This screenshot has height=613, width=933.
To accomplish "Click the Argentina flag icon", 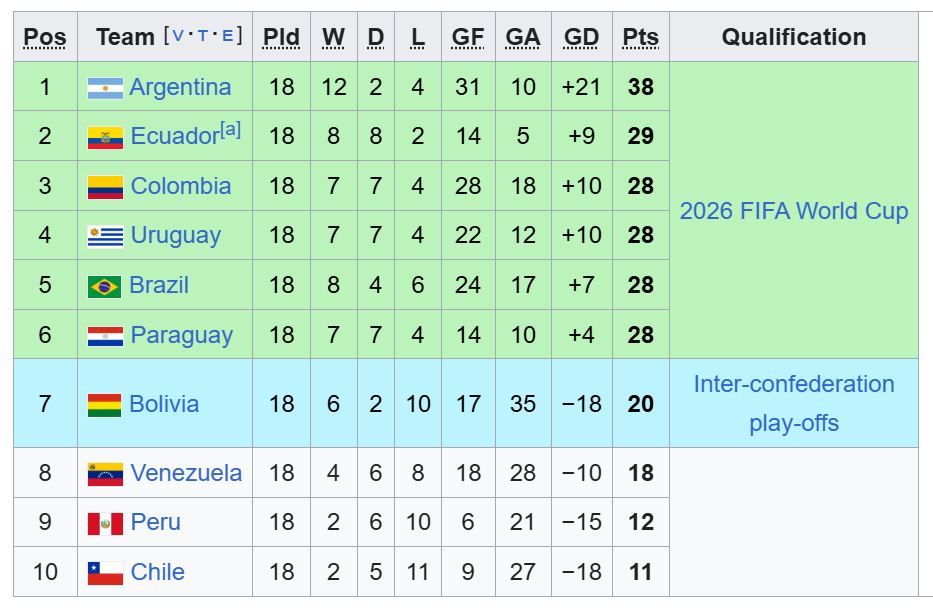I will [105, 88].
